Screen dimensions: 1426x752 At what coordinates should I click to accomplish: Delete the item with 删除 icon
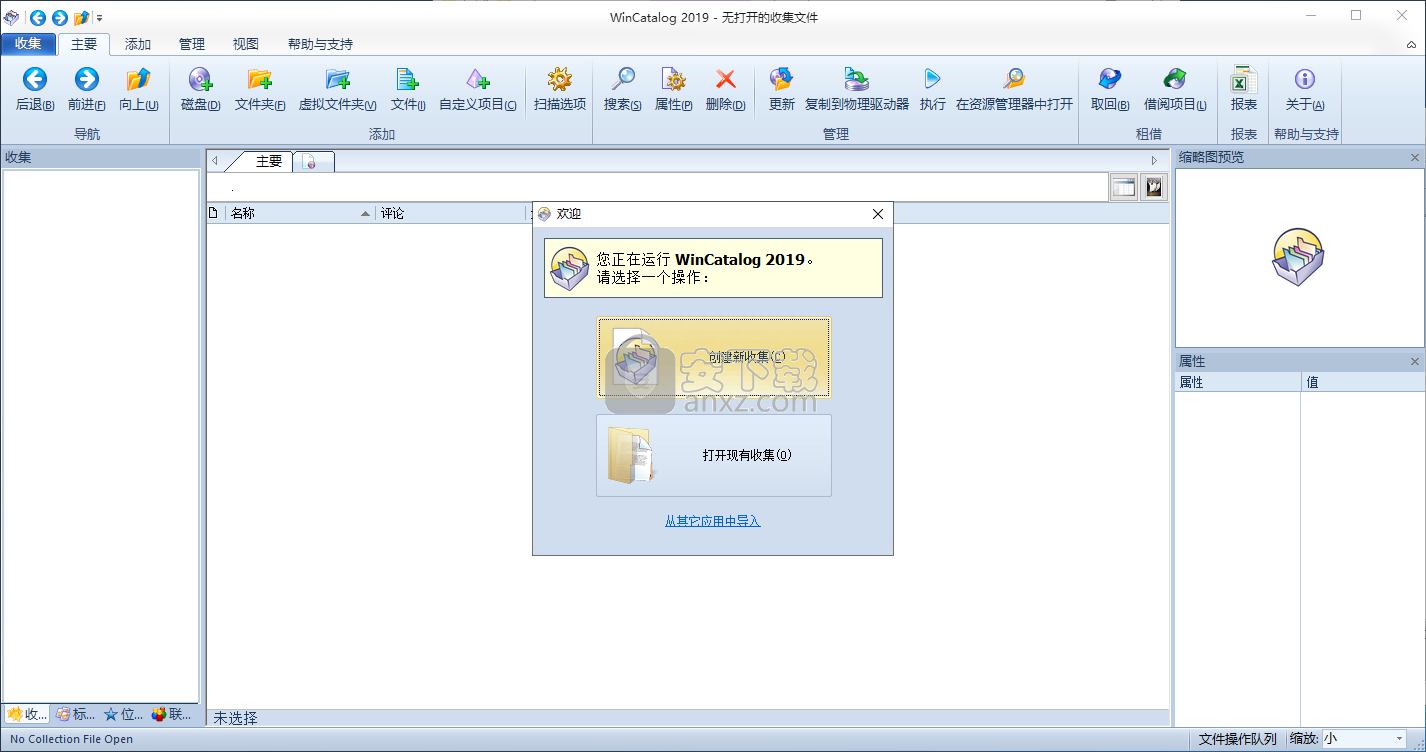[x=726, y=90]
